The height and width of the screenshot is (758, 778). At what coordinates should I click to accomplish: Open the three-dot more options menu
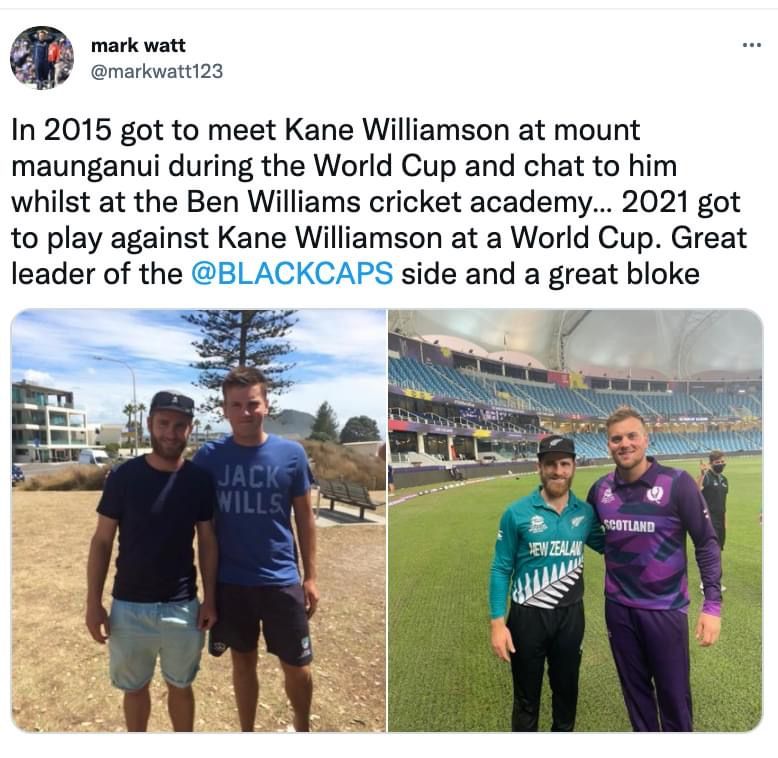point(751,45)
